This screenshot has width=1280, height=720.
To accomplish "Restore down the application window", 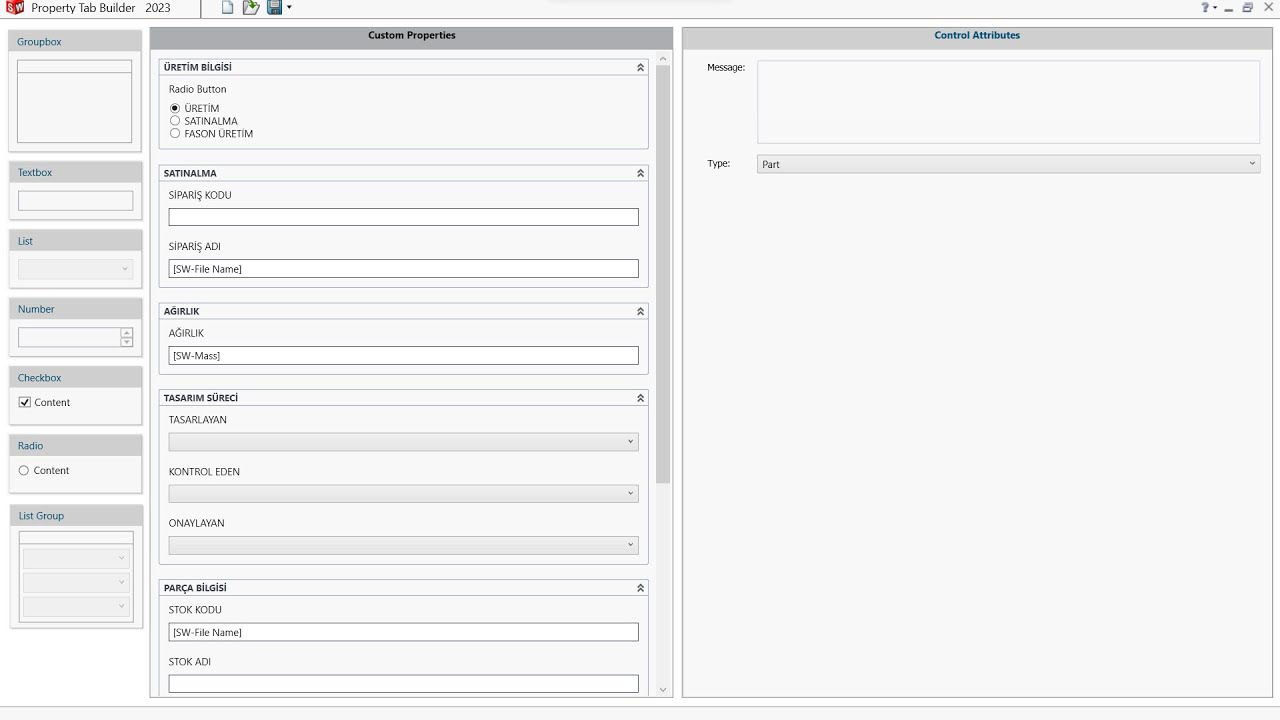I will click(x=1247, y=8).
